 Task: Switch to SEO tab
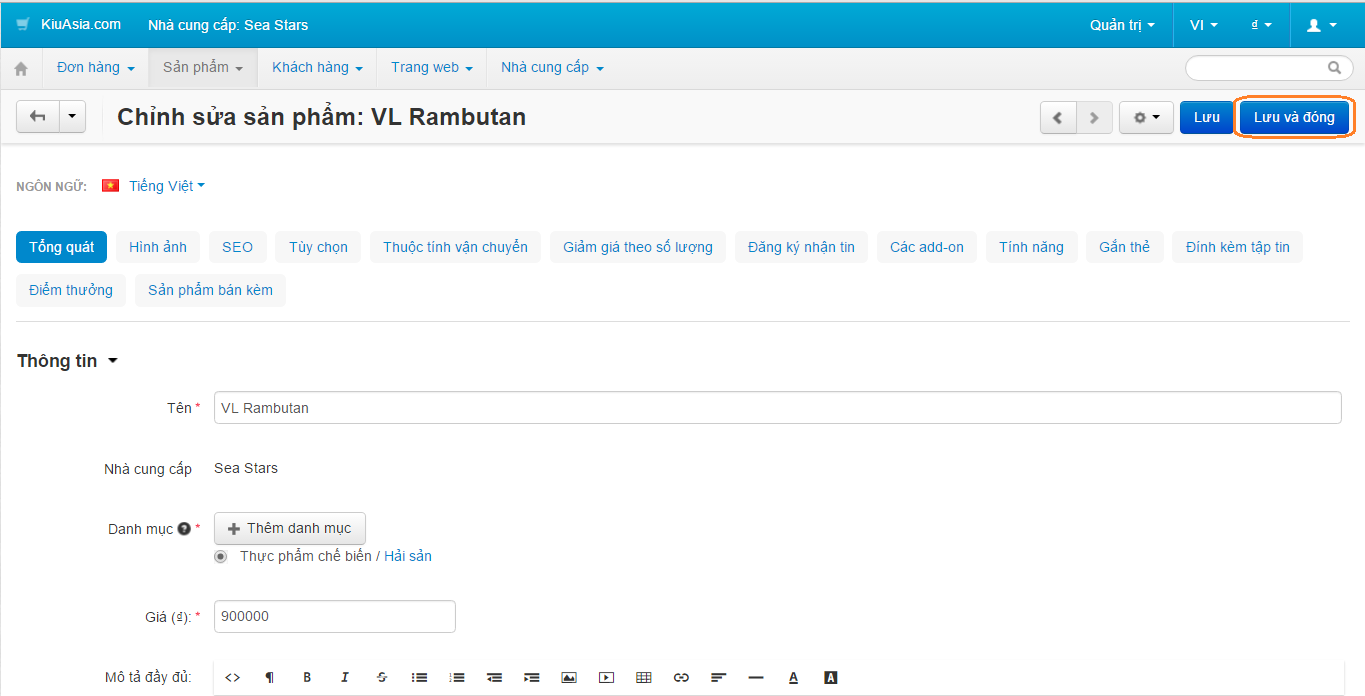click(237, 247)
